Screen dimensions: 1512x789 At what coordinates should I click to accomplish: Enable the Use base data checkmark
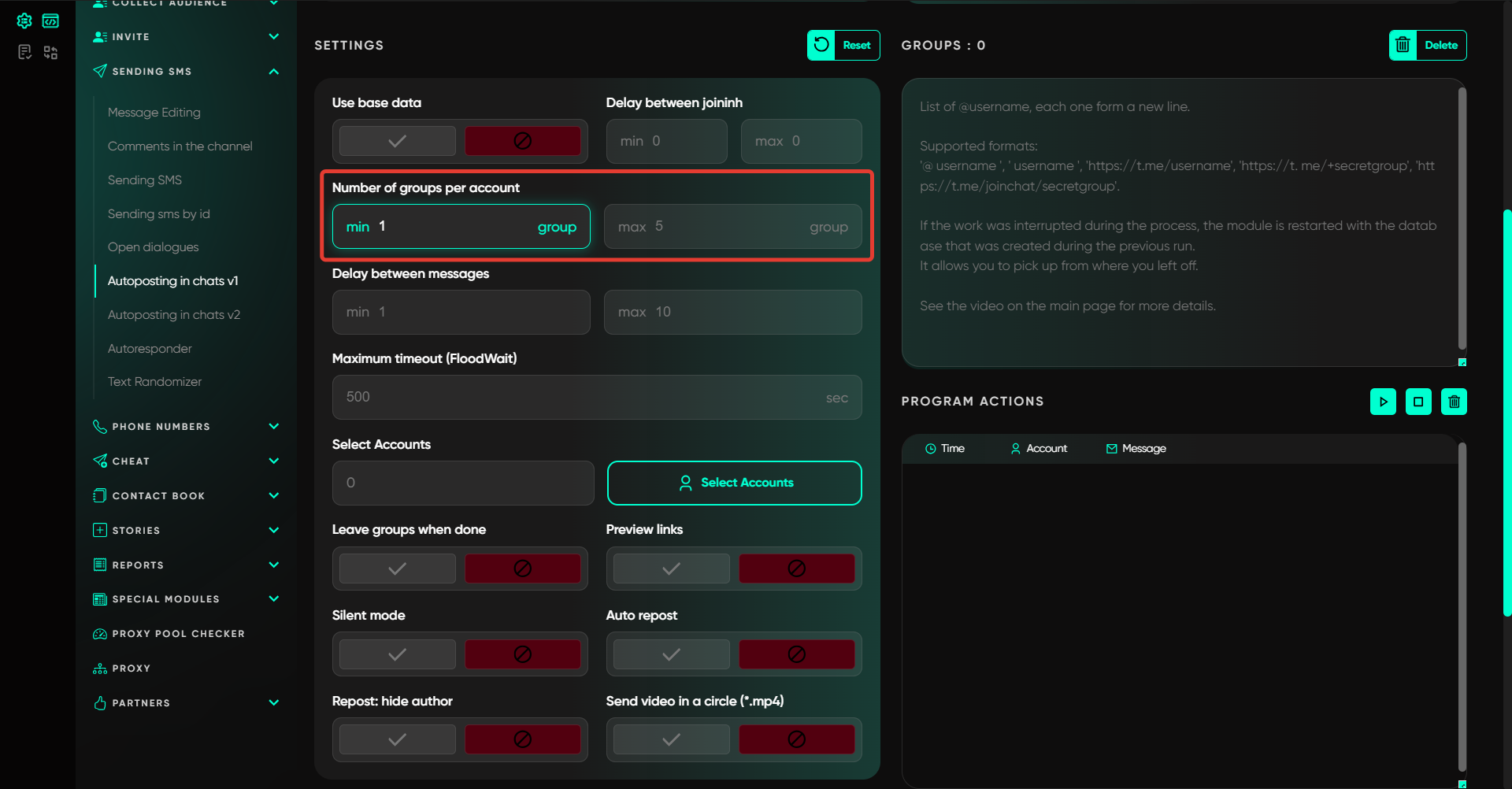point(398,141)
